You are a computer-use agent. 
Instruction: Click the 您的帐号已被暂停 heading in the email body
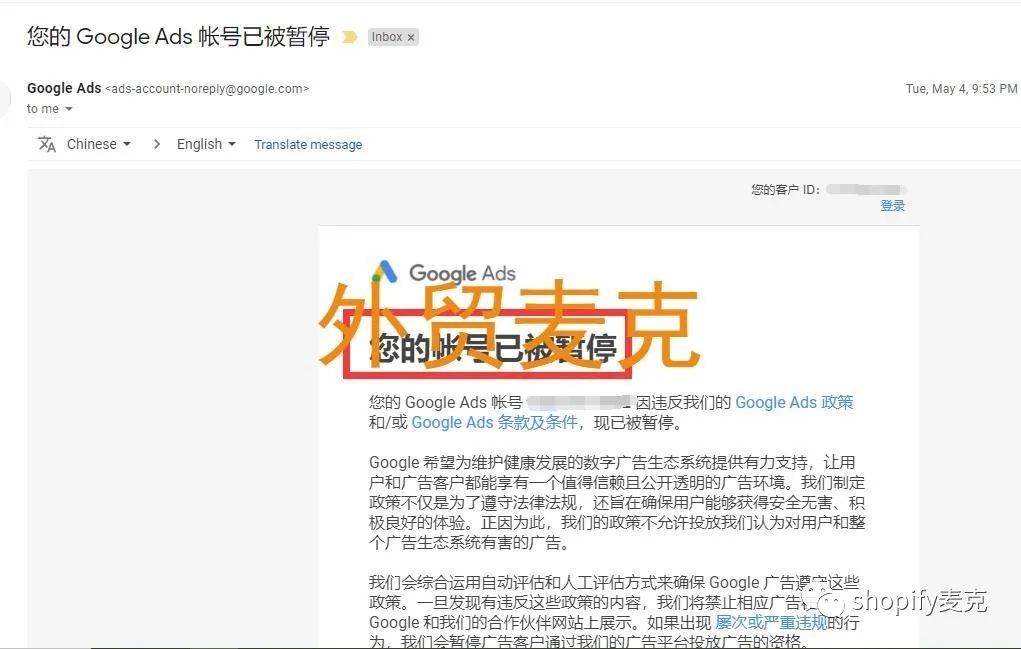coord(493,348)
